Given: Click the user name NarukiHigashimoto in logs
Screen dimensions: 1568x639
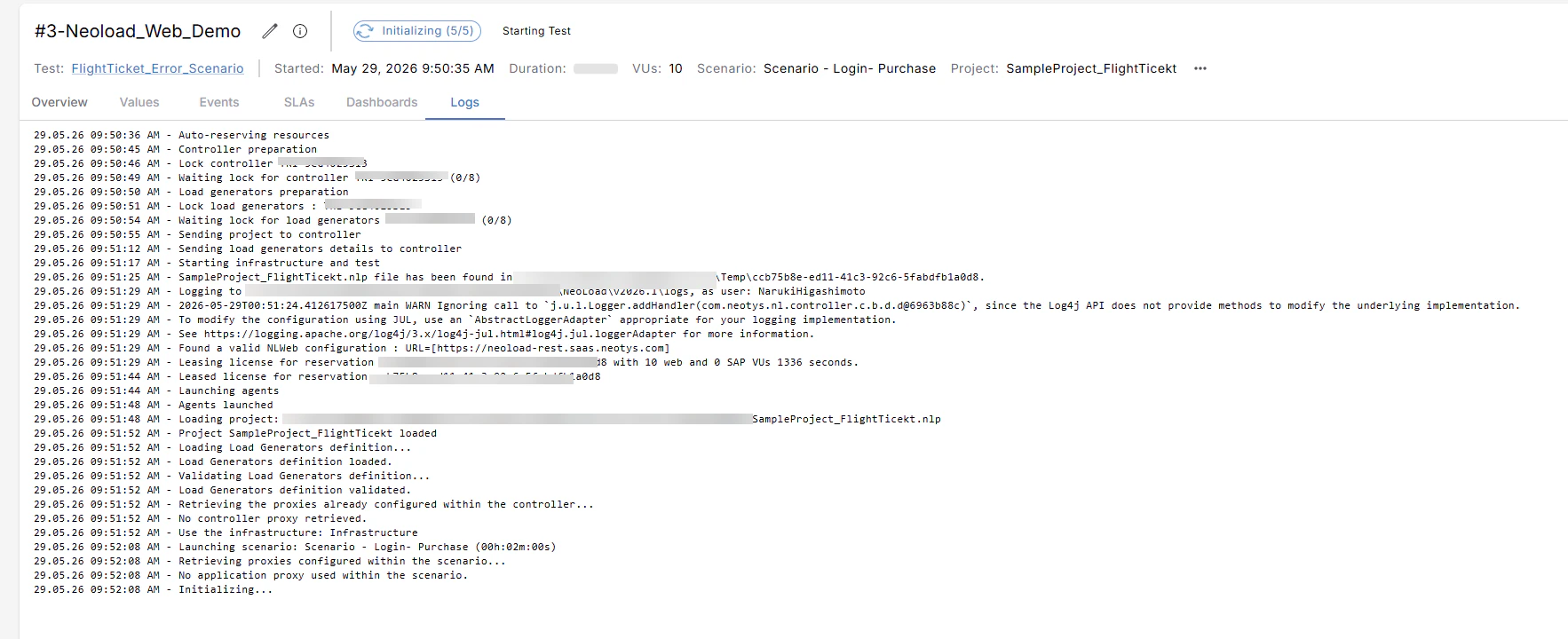Looking at the screenshot, I should coord(812,291).
